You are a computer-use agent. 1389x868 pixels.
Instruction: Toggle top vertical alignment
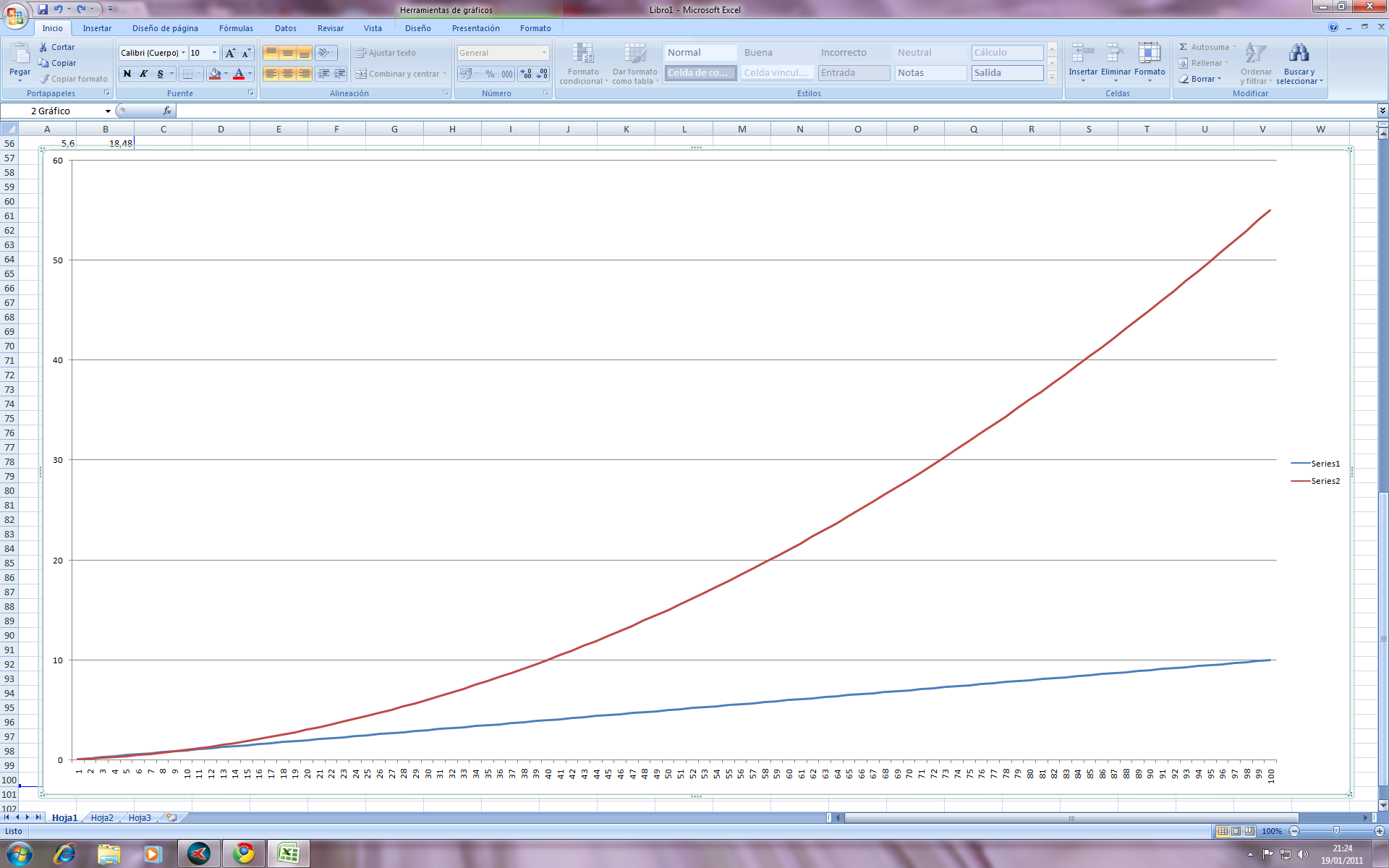[271, 53]
